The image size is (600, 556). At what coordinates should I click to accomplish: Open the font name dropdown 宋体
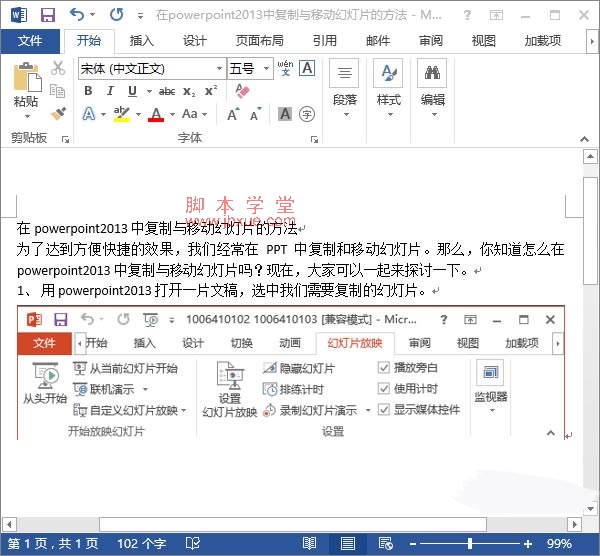tap(219, 68)
